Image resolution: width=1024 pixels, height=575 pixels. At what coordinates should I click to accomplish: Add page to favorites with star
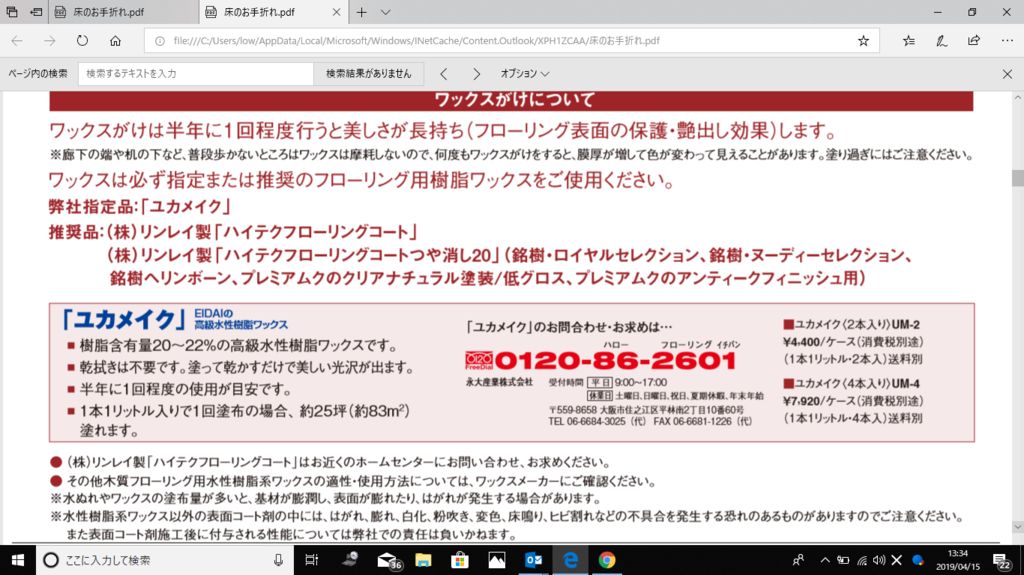863,41
